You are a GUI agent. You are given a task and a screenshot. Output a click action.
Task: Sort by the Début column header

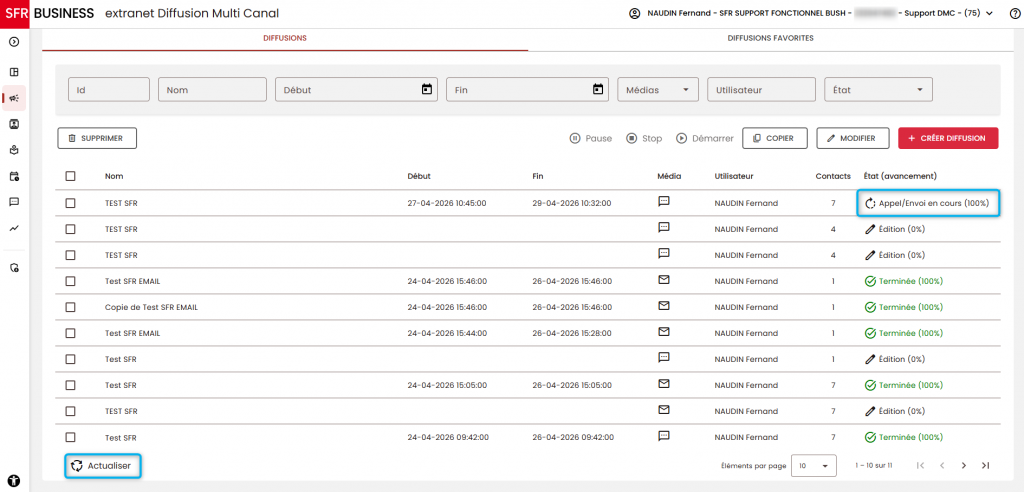[x=419, y=176]
